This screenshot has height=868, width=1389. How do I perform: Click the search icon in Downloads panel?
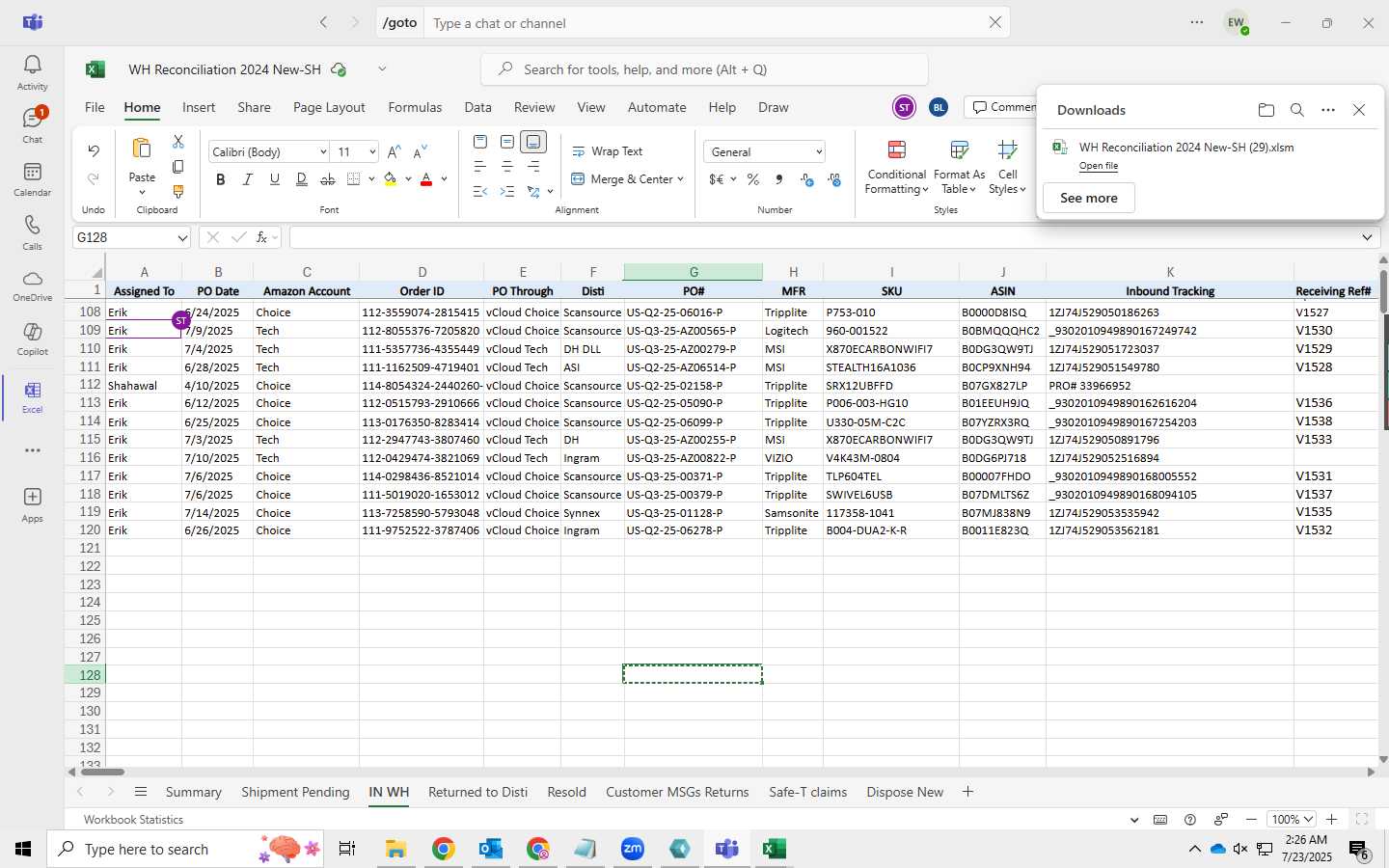coord(1297,110)
